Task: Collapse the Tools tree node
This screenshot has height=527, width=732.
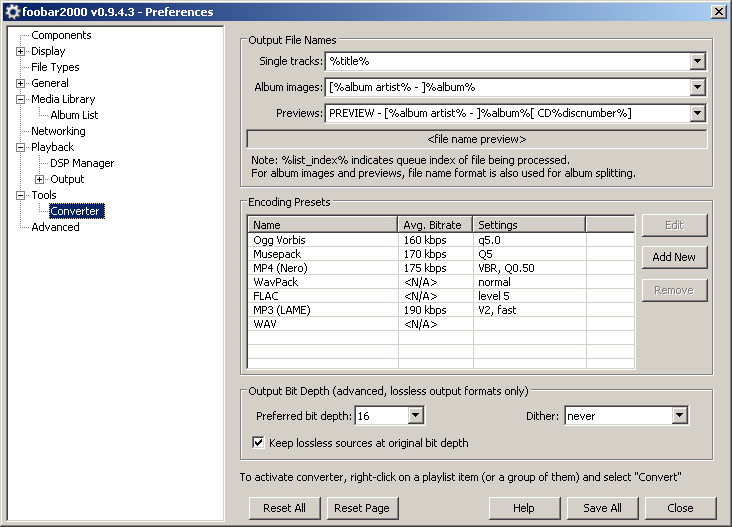Action: coord(20,195)
